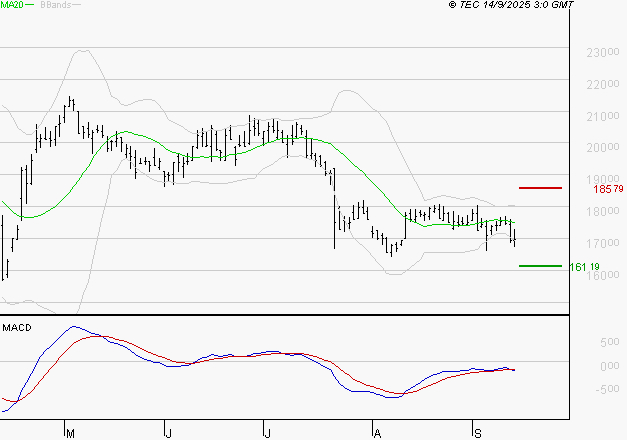This screenshot has width=627, height=440.
Task: Click the S month marker on time axis
Action: pyautogui.click(x=477, y=433)
